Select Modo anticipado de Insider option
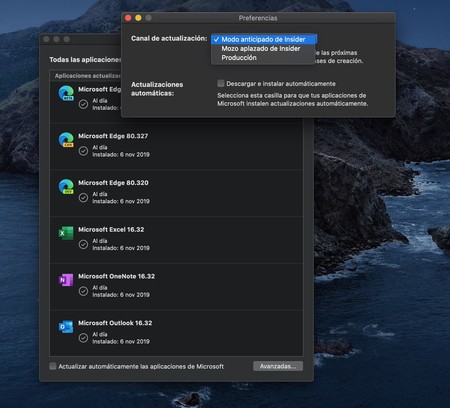The width and height of the screenshot is (450, 408). [263, 39]
